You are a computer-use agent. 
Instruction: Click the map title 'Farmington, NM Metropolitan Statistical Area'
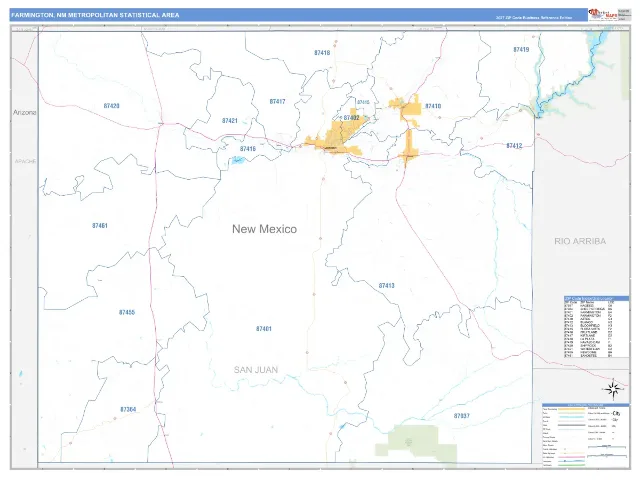(x=95, y=15)
